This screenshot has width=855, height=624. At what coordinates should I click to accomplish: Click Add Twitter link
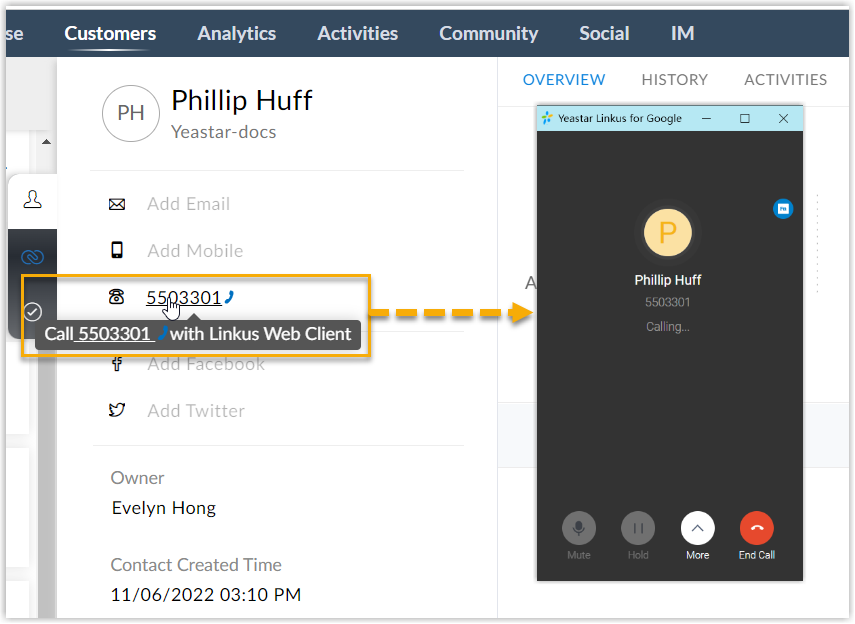[196, 411]
